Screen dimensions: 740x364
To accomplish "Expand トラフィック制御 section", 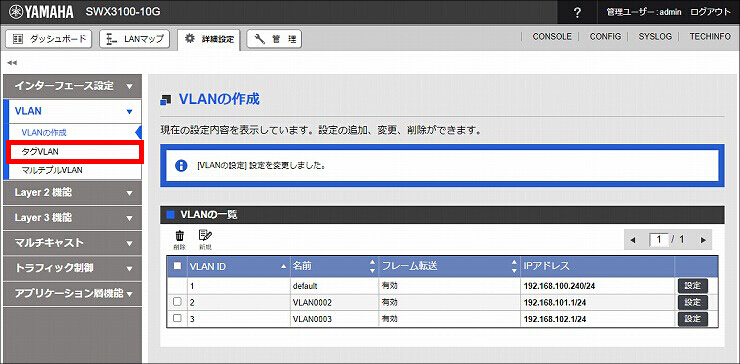I will pyautogui.click(x=72, y=268).
